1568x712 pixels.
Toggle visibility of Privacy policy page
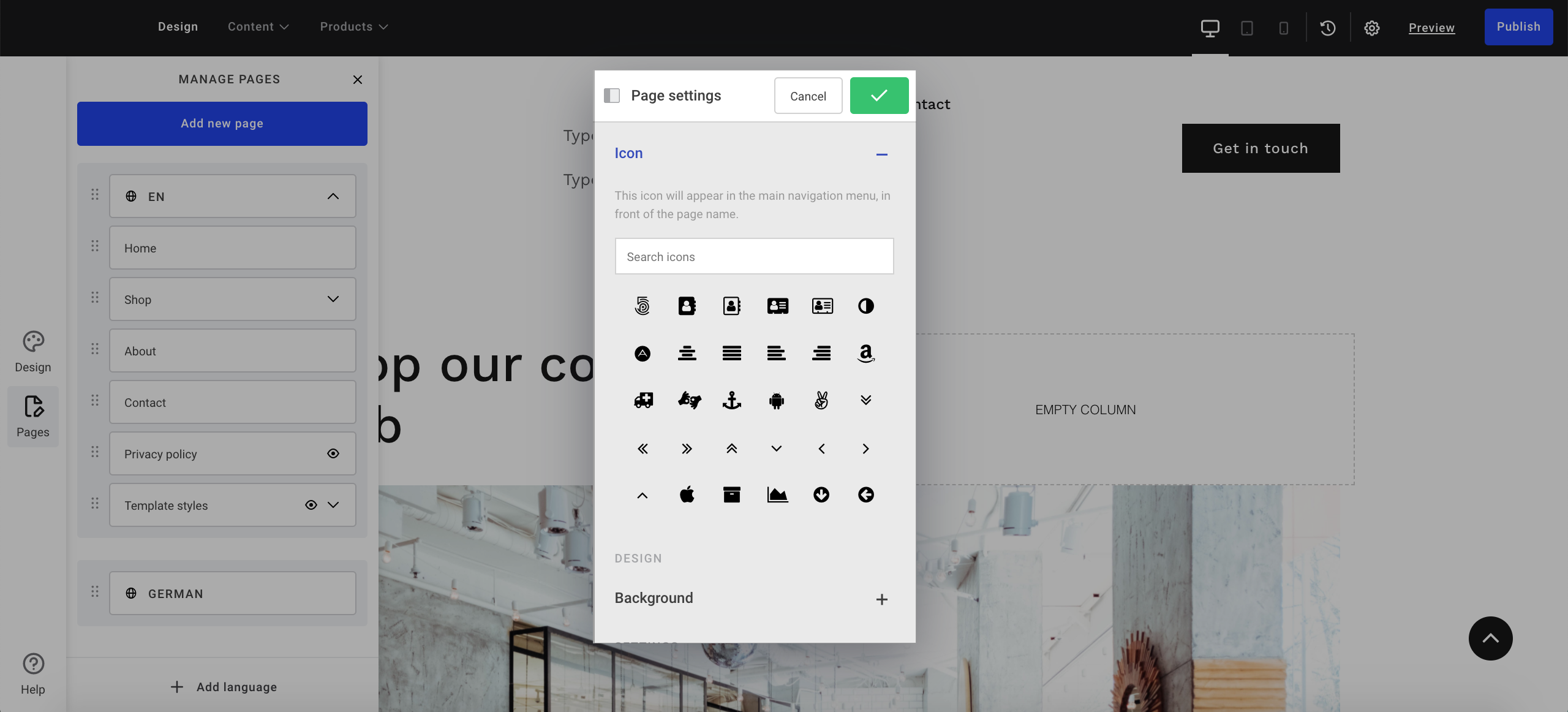pos(333,453)
